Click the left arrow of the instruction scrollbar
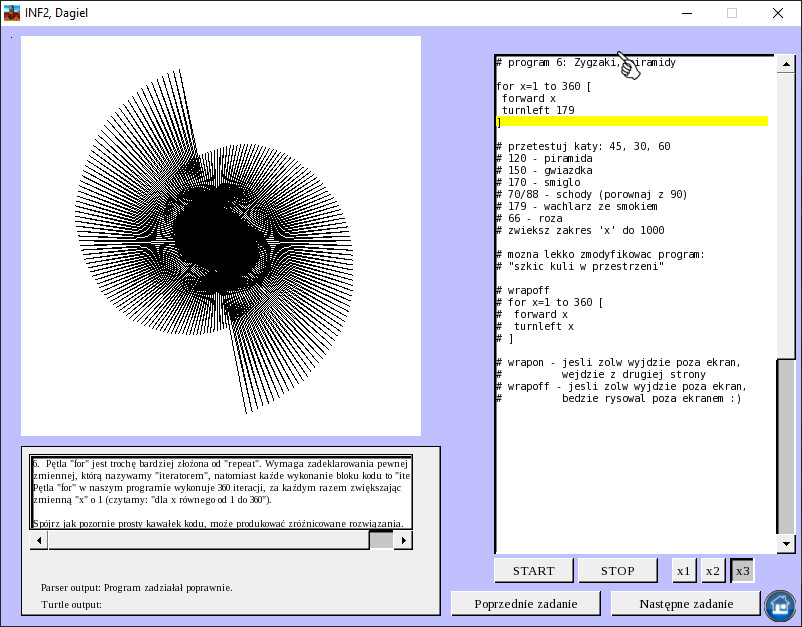Viewport: 802px width, 627px height. 38,540
